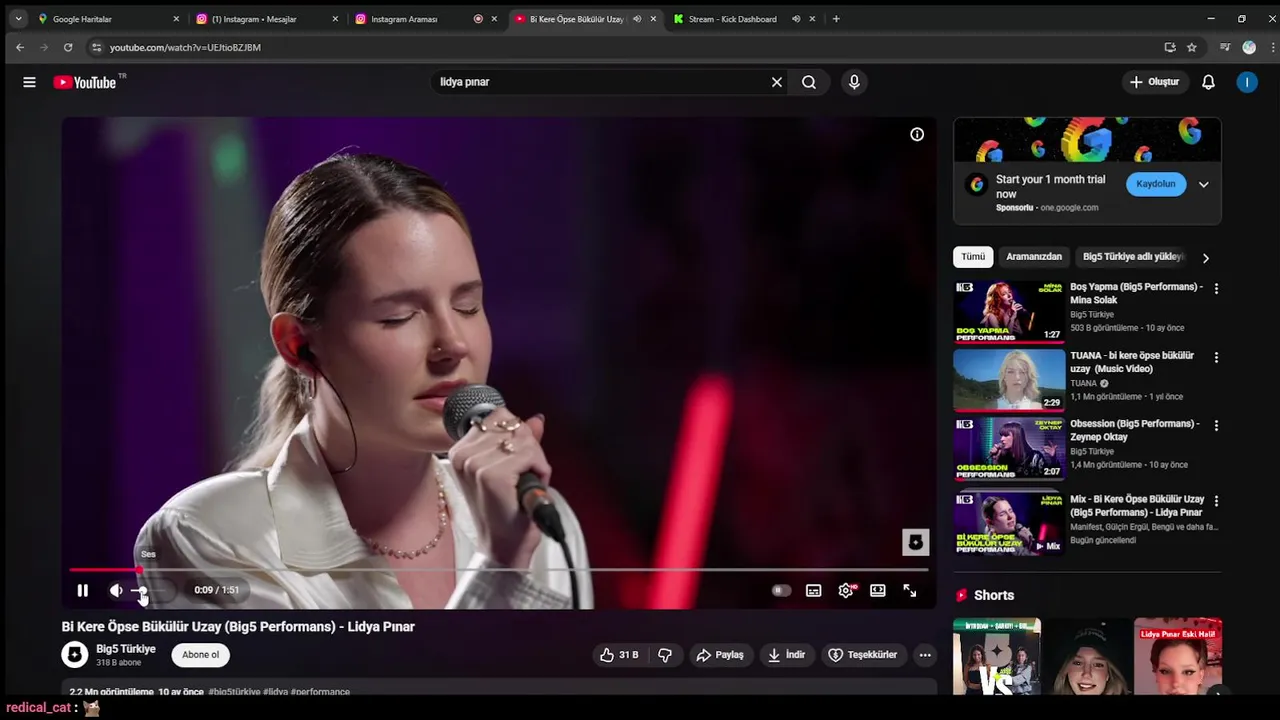Click Obsession (Big5 Performans) title

(x=1135, y=430)
